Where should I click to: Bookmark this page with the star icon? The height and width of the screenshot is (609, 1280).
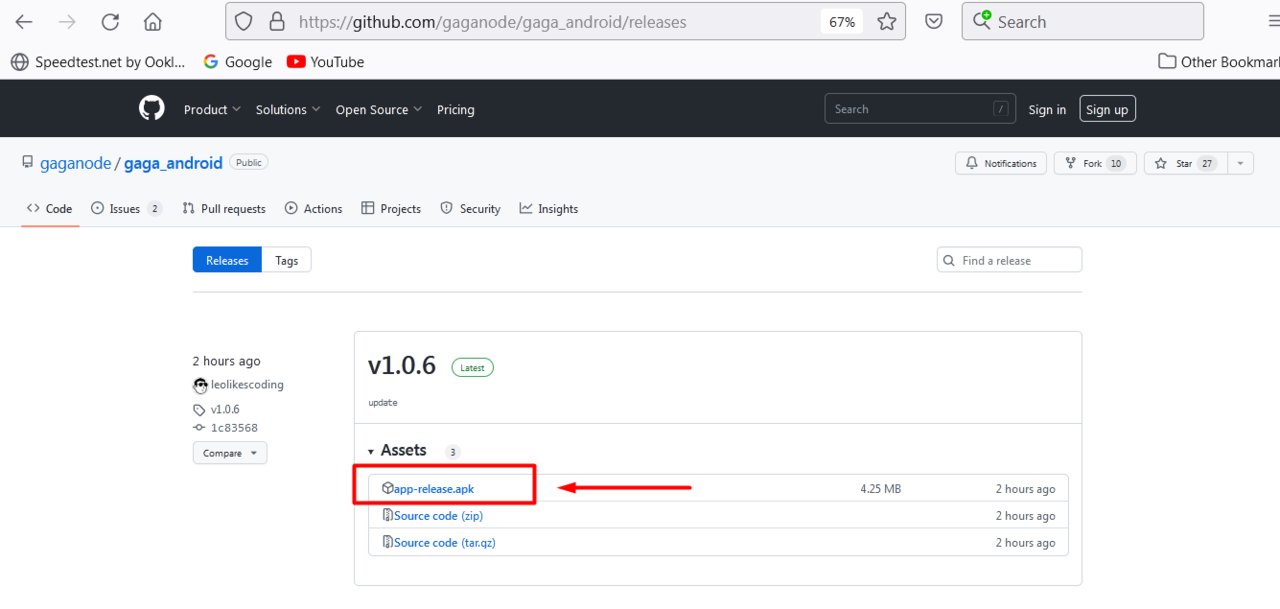[886, 22]
